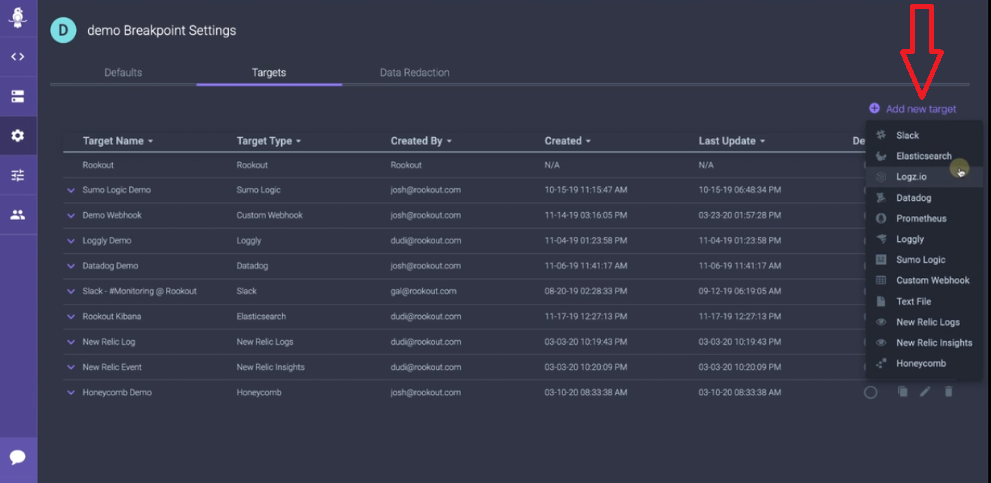Select Text File menu entry label
This screenshot has width=991, height=483.
(x=913, y=302)
